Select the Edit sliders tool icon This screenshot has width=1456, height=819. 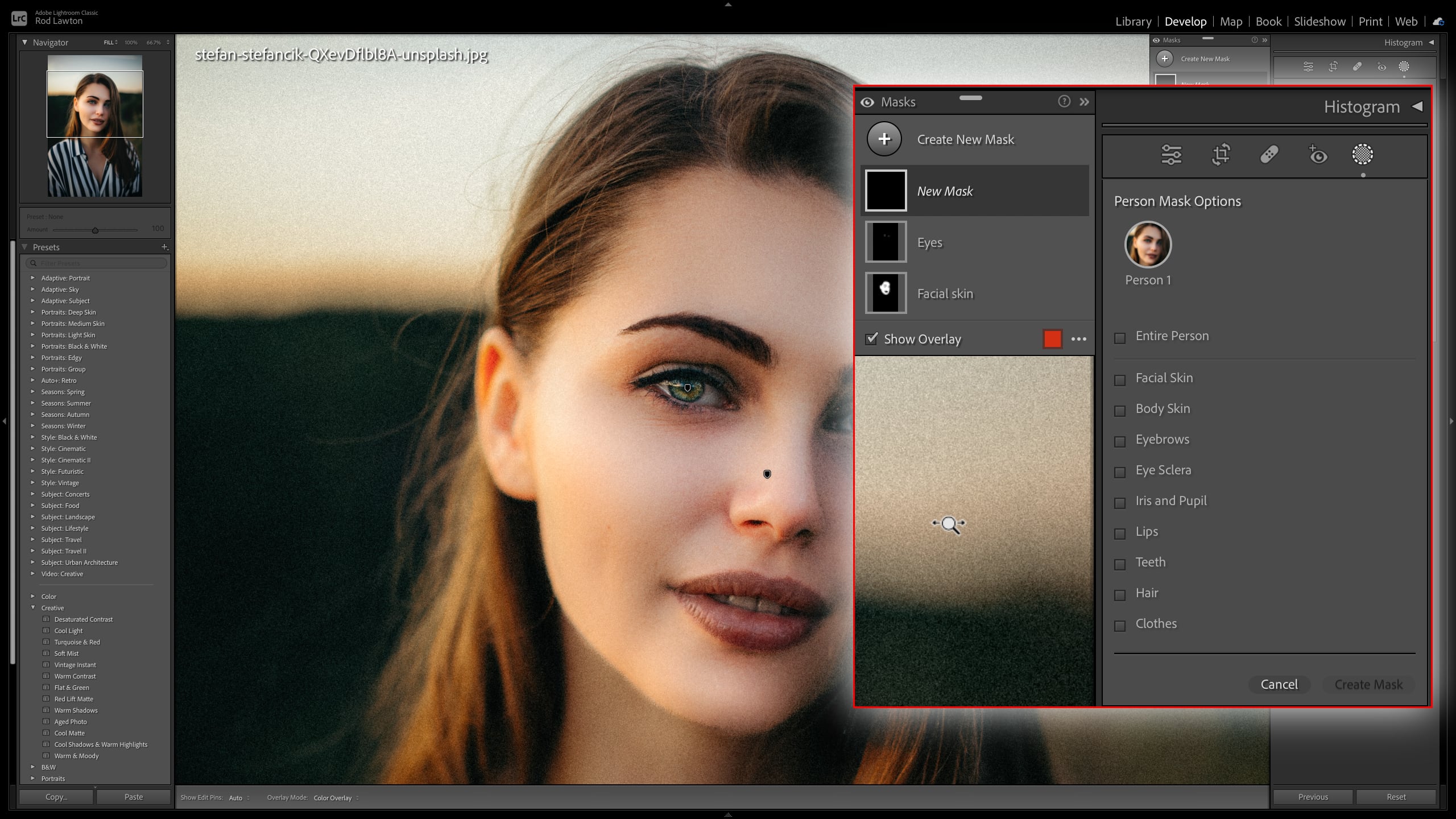(1171, 155)
